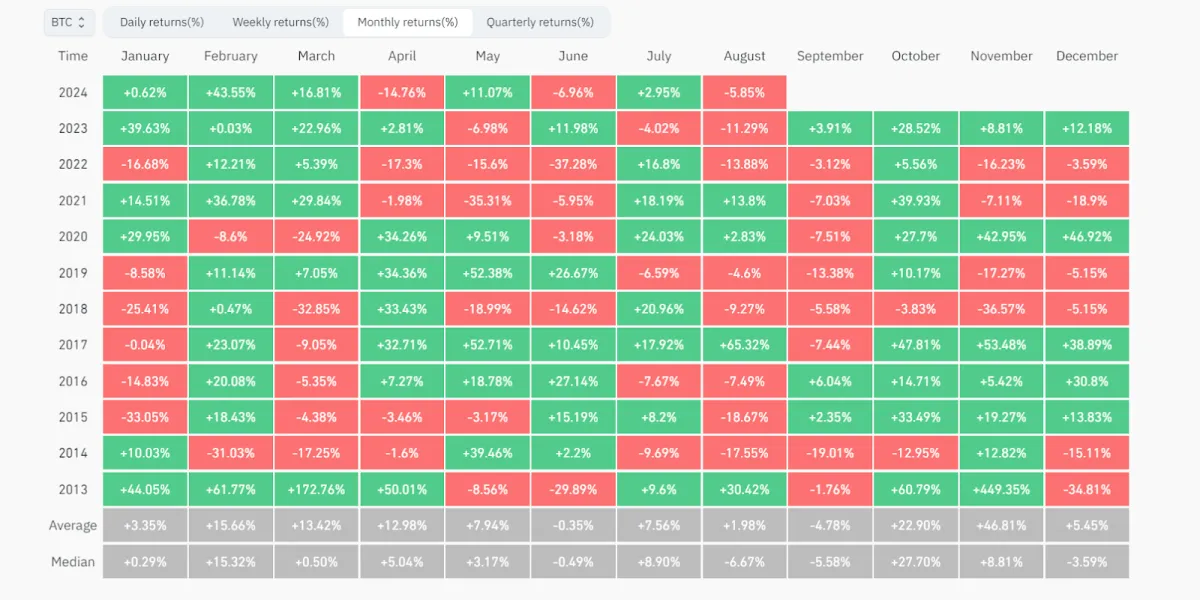This screenshot has height=600, width=1200.
Task: Click the Average row label
Action: (x=73, y=526)
